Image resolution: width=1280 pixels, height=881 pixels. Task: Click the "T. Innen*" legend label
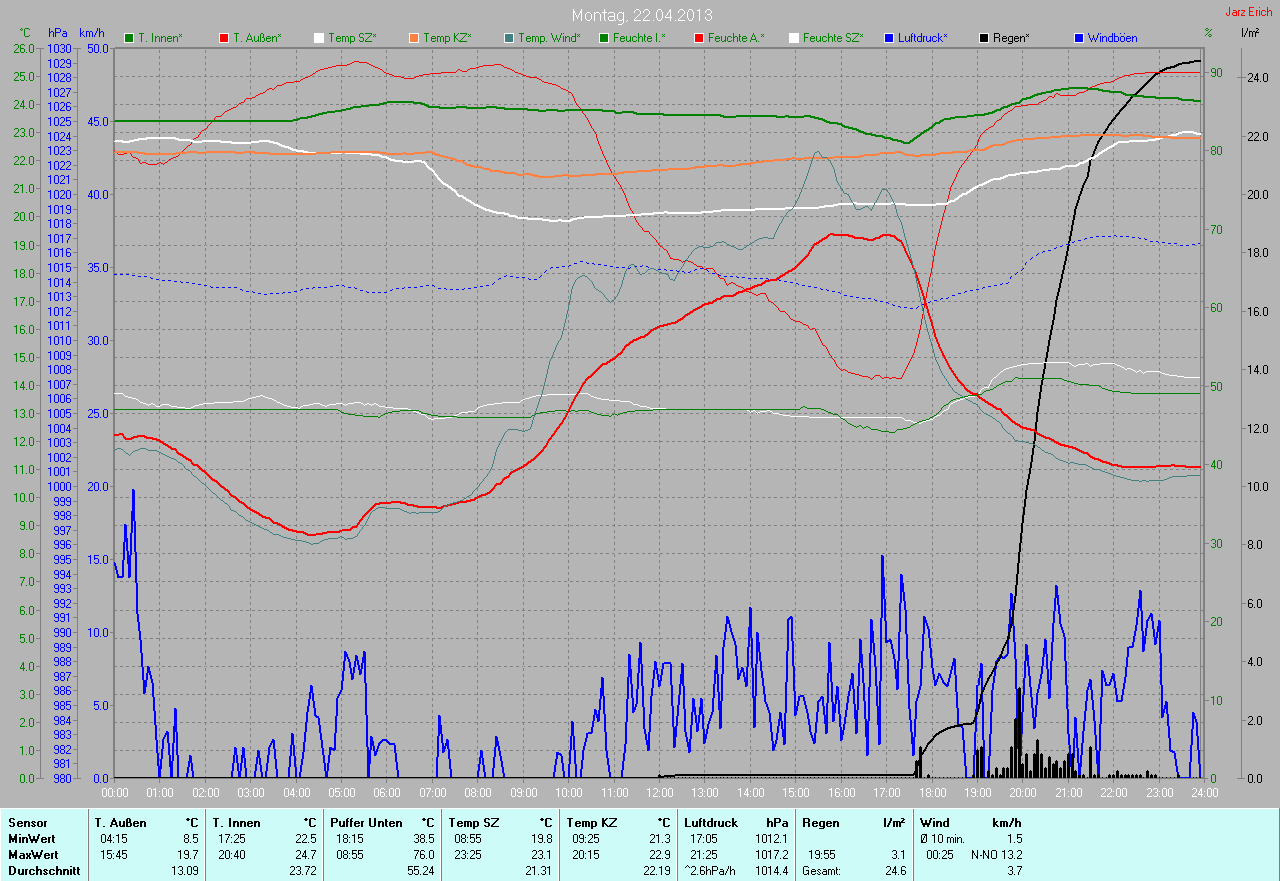(x=160, y=38)
